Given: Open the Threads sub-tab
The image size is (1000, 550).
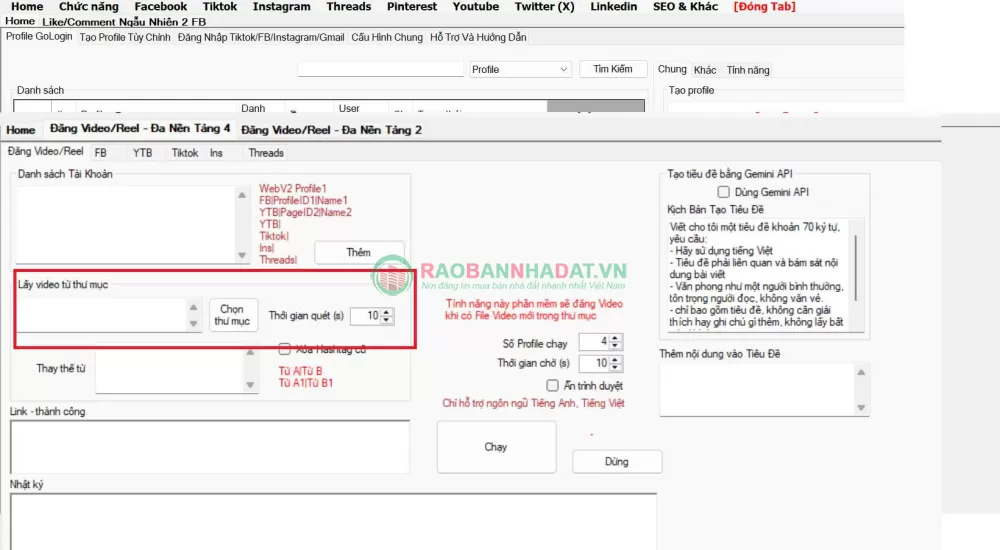Looking at the screenshot, I should [266, 153].
